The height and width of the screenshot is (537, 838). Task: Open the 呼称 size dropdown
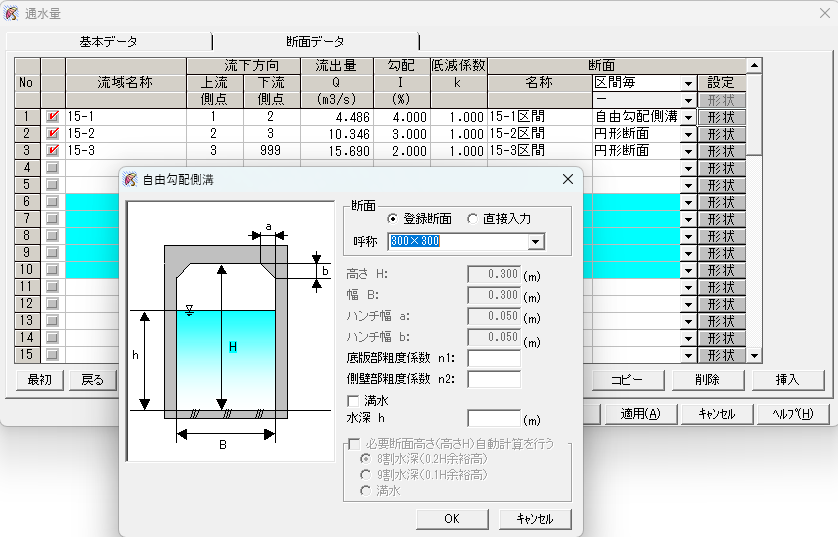click(536, 241)
